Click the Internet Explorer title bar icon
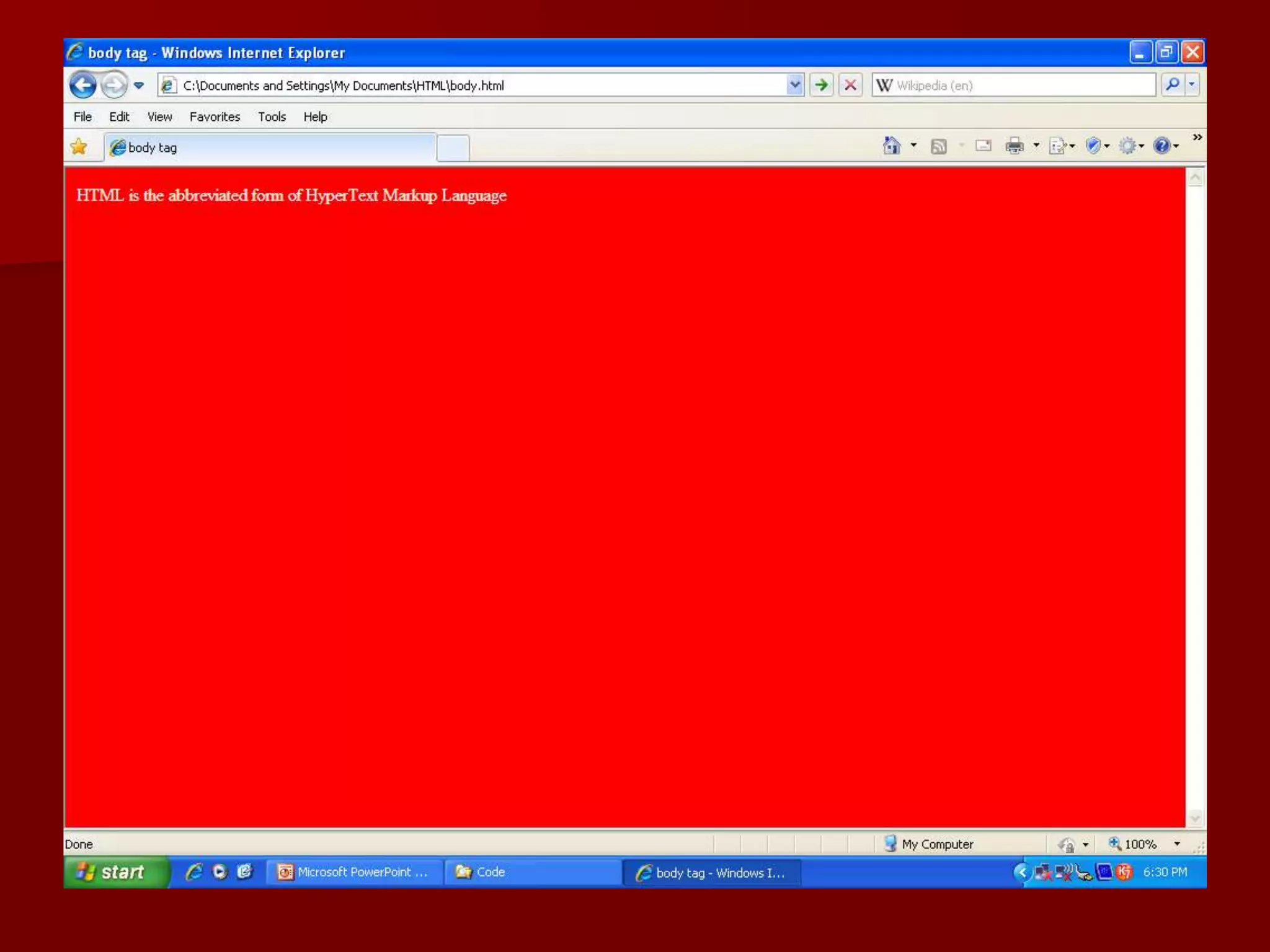 74,52
